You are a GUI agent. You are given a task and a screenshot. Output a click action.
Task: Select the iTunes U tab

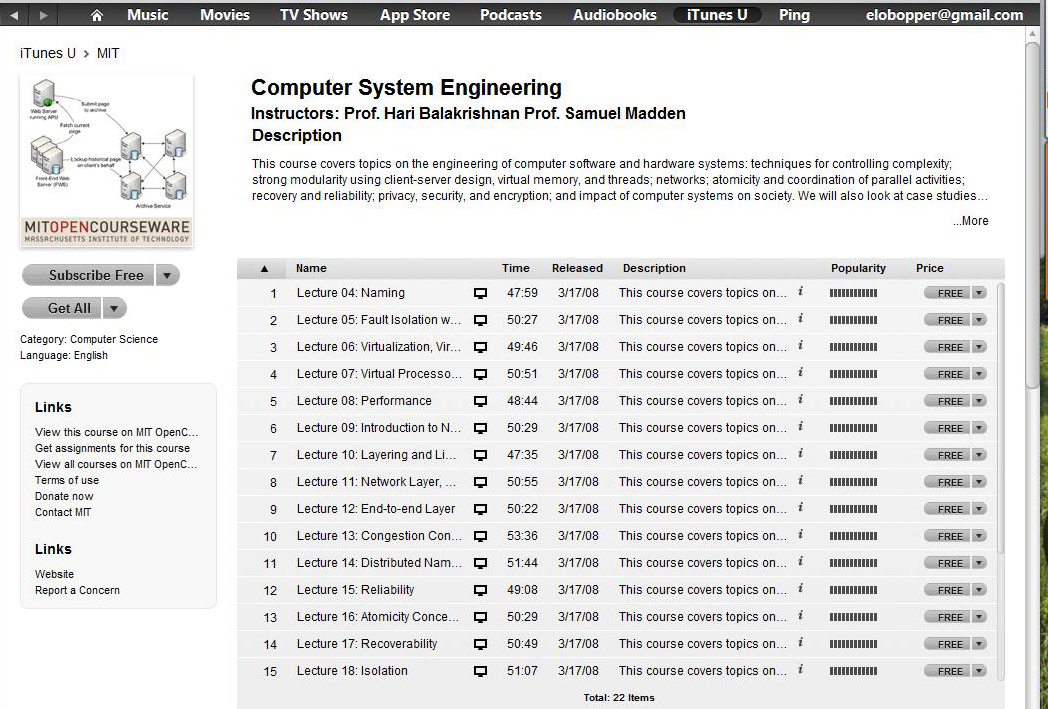point(716,15)
